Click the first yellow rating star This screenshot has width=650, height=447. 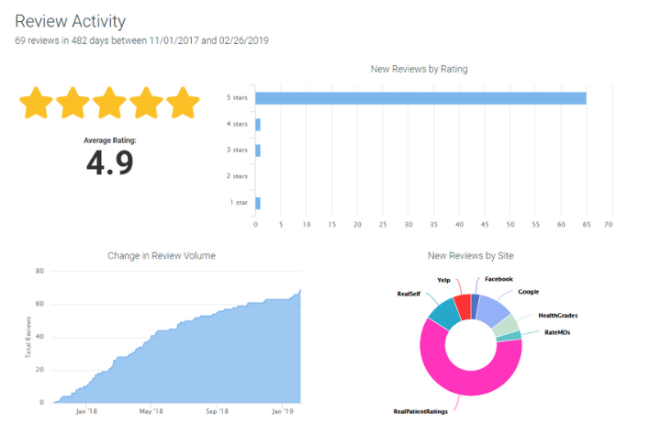pyautogui.click(x=38, y=103)
